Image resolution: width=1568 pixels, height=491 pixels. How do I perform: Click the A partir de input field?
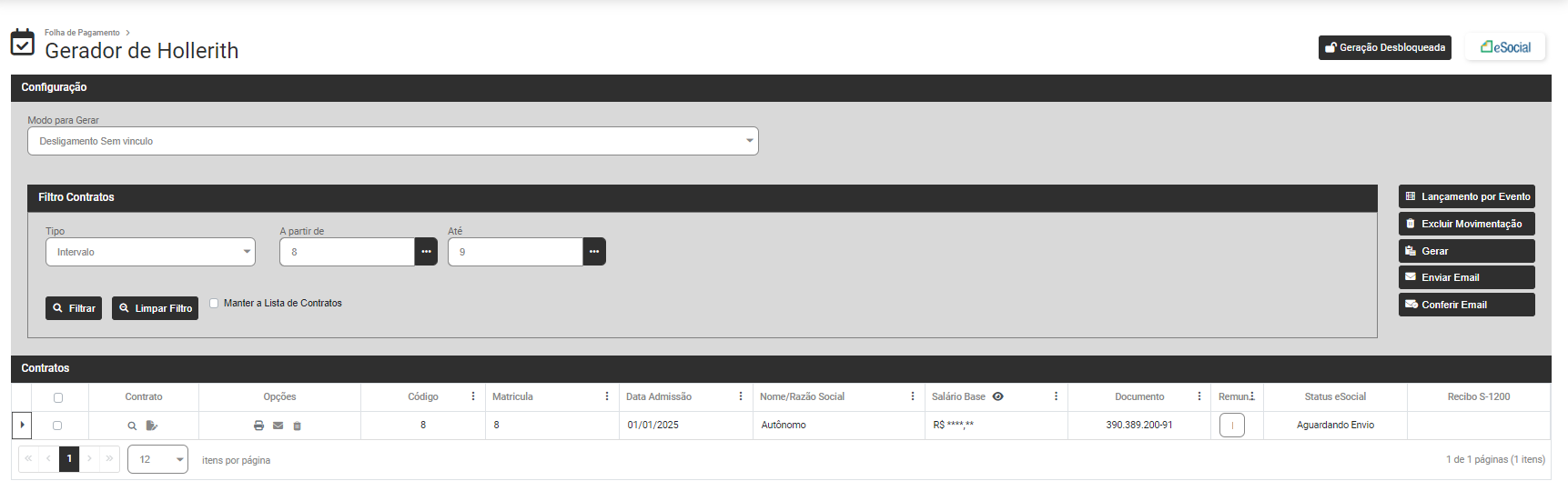[347, 252]
